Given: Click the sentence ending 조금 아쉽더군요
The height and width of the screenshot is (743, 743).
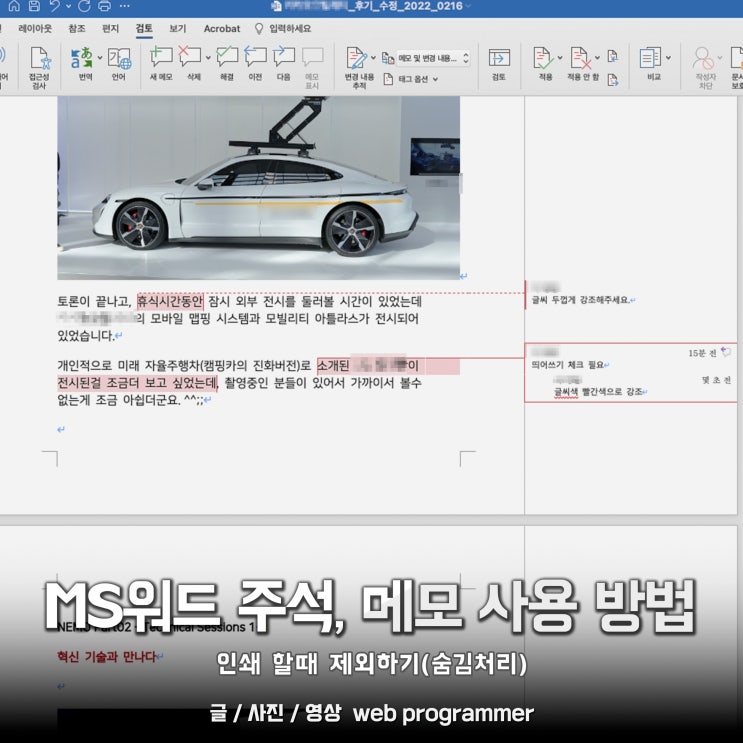Looking at the screenshot, I should coord(138,400).
